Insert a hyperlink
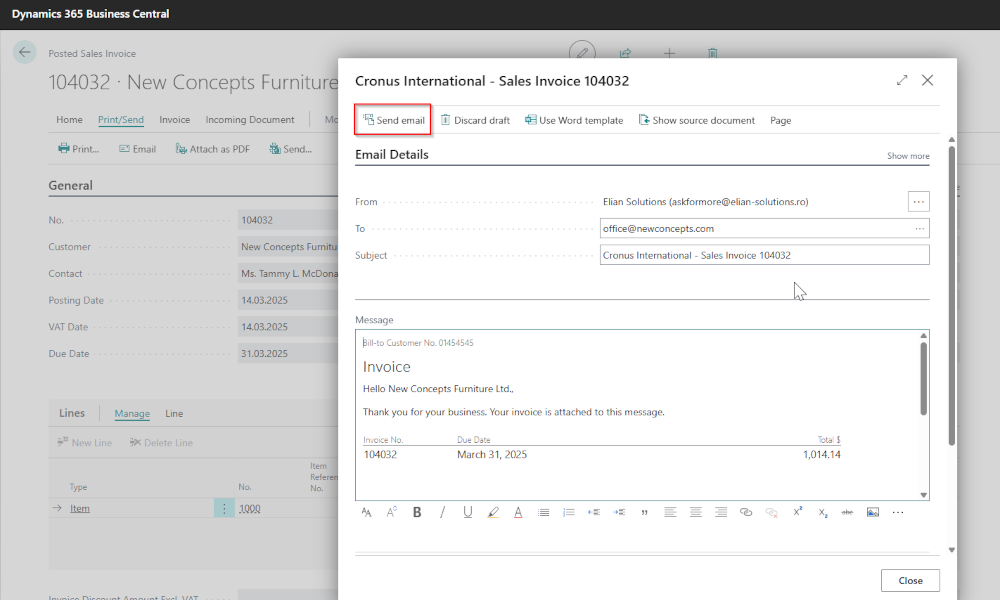1000x600 pixels. (746, 512)
